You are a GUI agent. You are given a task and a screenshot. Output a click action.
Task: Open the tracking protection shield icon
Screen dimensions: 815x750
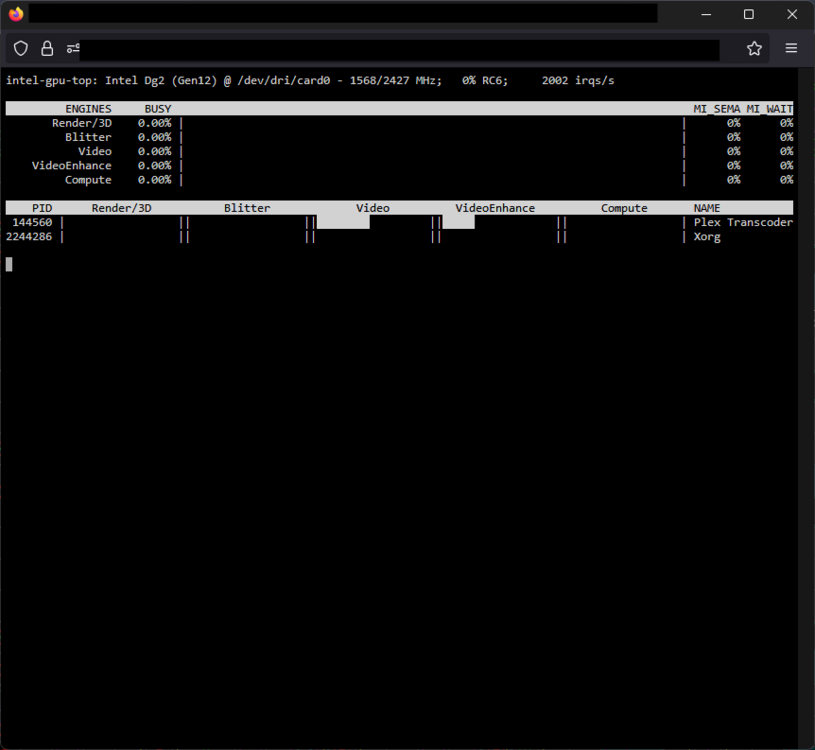click(21, 48)
